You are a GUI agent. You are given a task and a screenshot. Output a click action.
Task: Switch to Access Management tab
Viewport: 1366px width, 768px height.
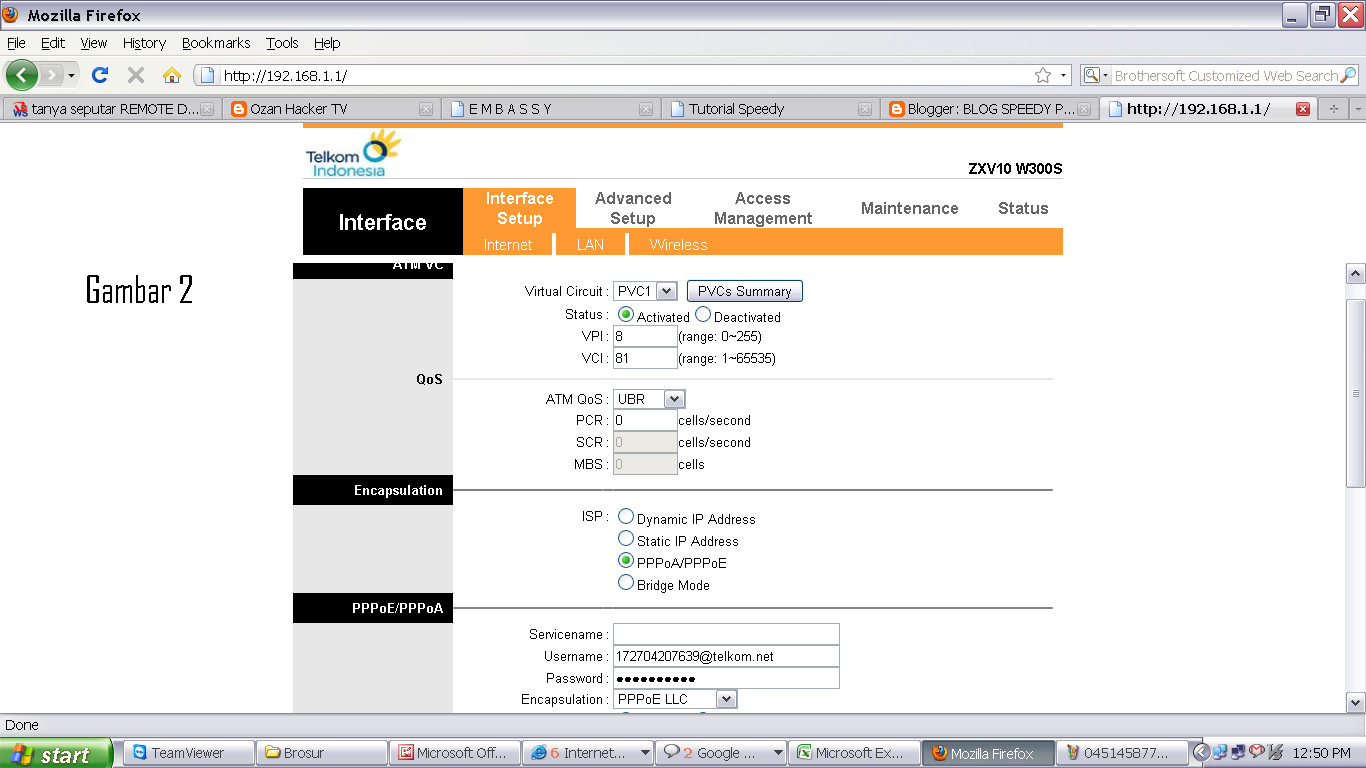point(763,208)
